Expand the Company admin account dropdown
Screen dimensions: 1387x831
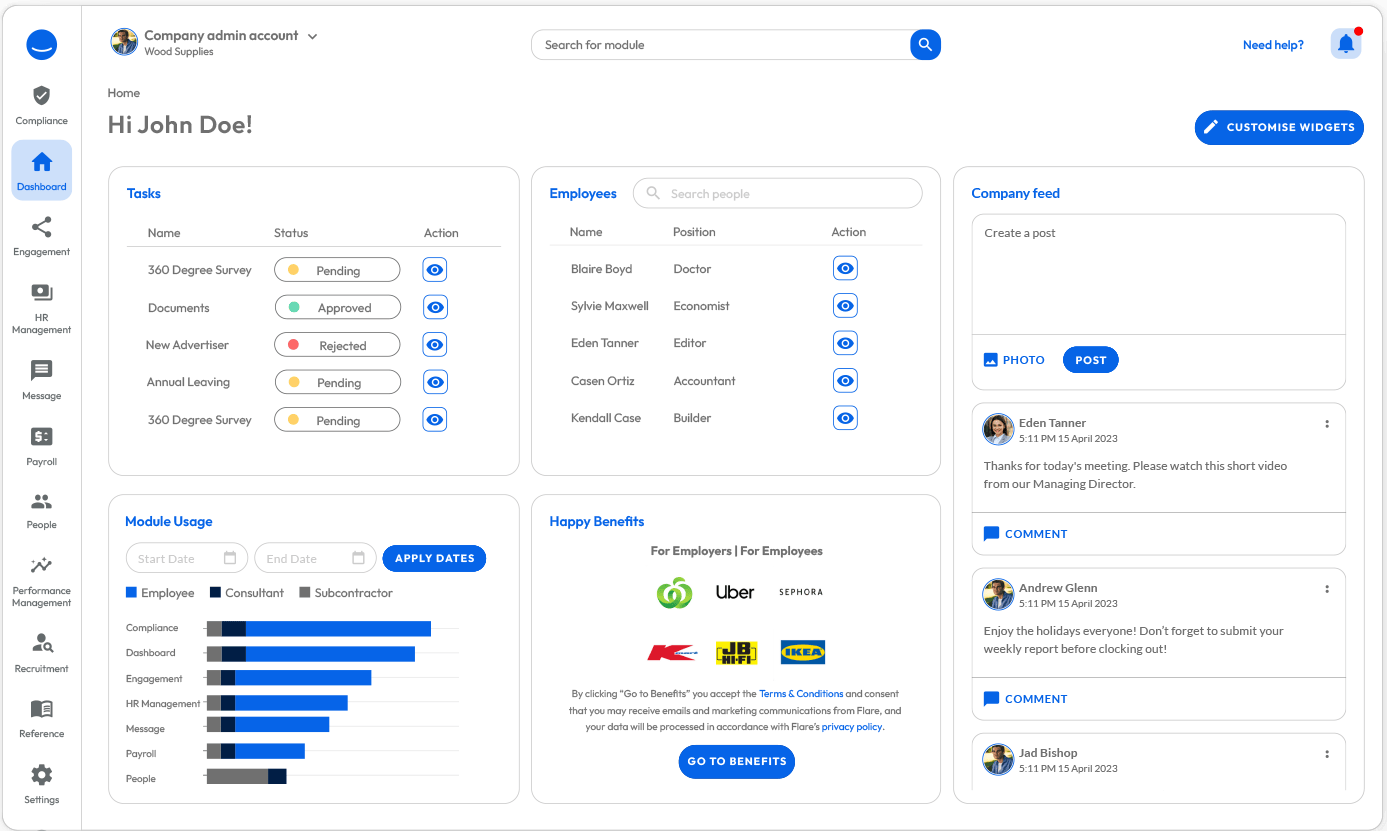tap(313, 35)
